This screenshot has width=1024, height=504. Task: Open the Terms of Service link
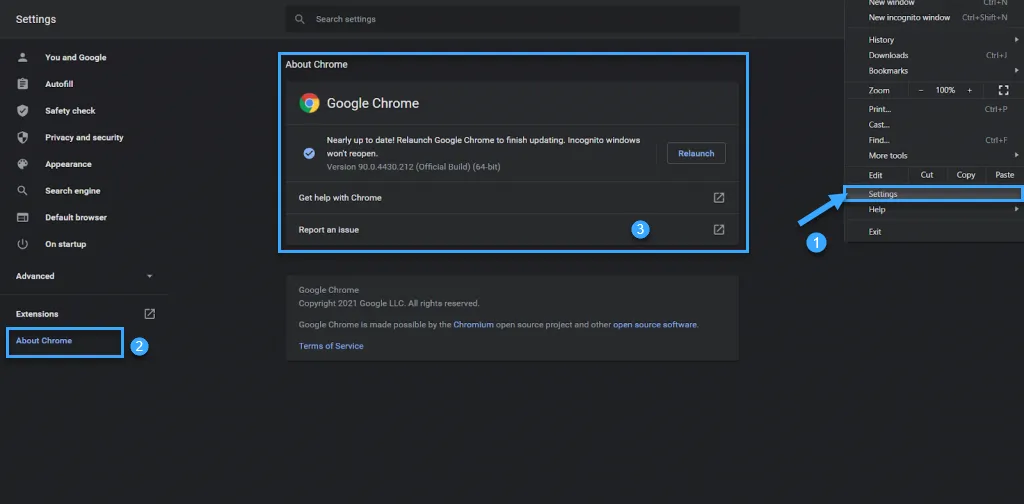point(331,346)
